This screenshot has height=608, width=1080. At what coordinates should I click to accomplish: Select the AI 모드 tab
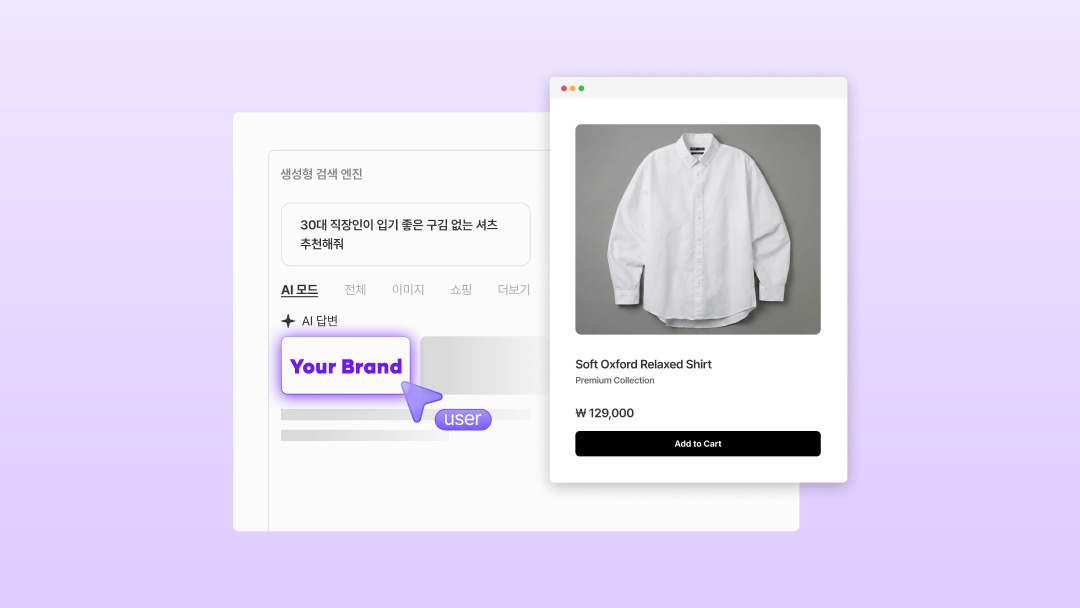(x=300, y=290)
